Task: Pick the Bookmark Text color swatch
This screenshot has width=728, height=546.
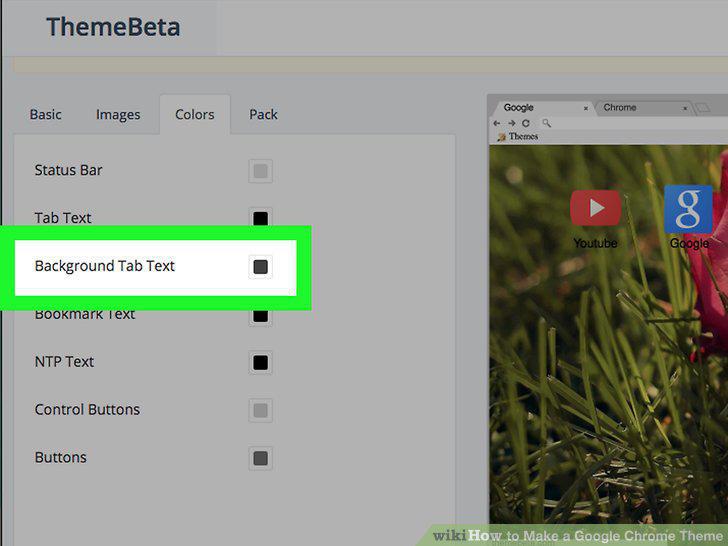Action: pos(260,316)
